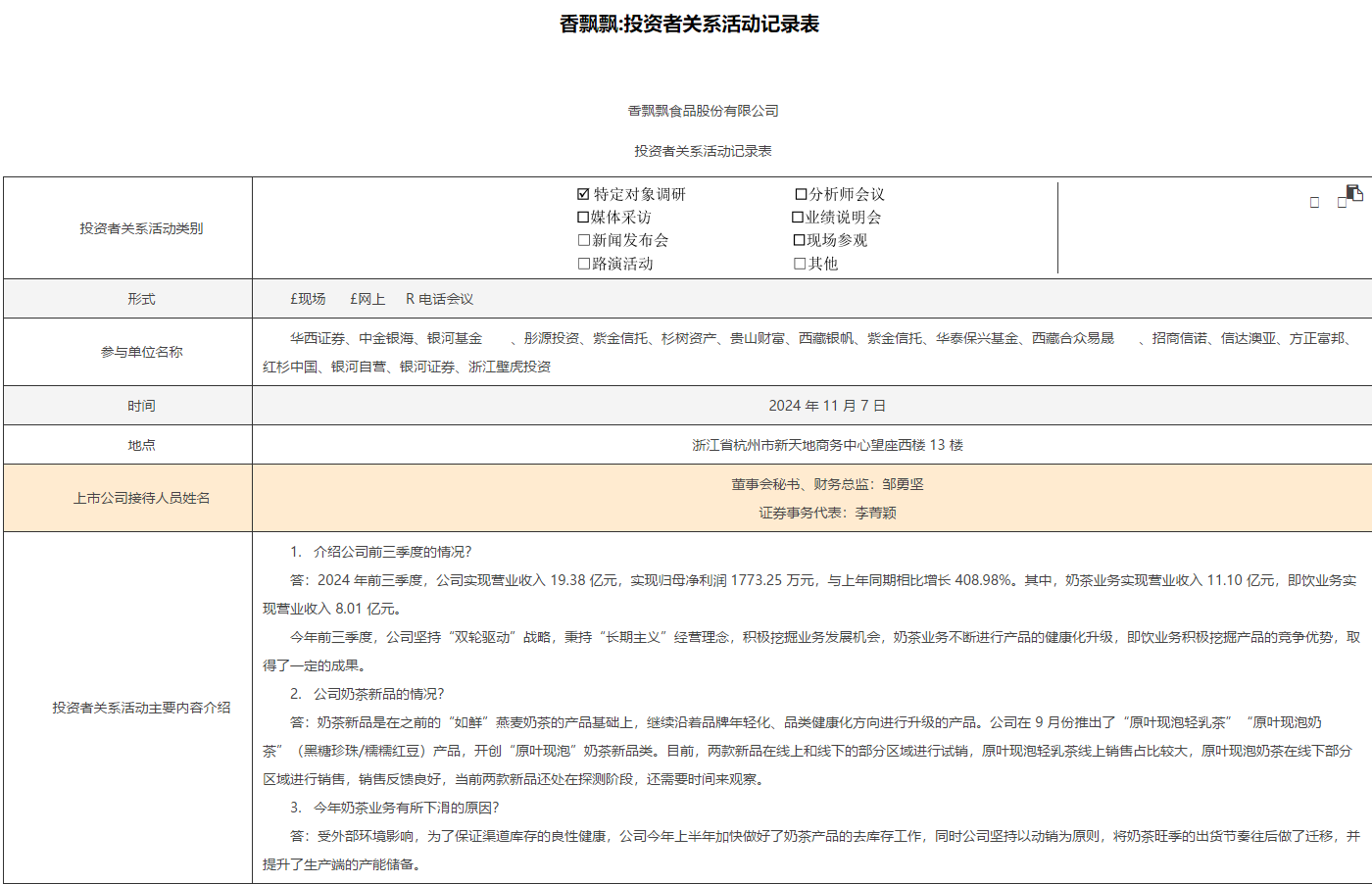The image size is (1372, 884).
Task: Click the R 电话会议 format text
Action: pos(439,299)
